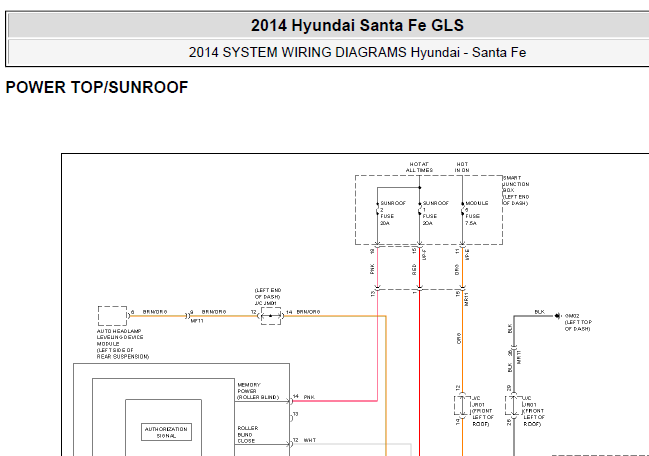Viewport: 649px width, 456px height.
Task: Click the 'BRN/ORG' label next to pin 14
Action: point(308,312)
